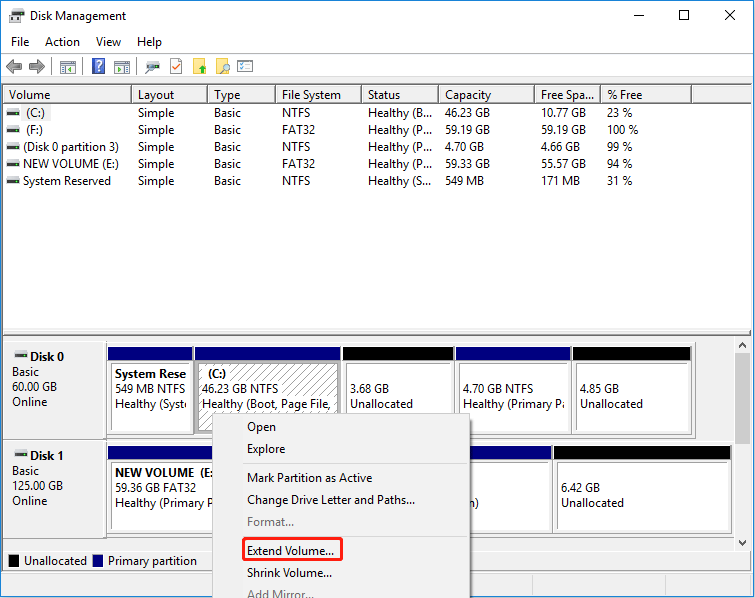Select the System Reserved 549 MB partition block
The image size is (755, 598).
pyautogui.click(x=150, y=390)
